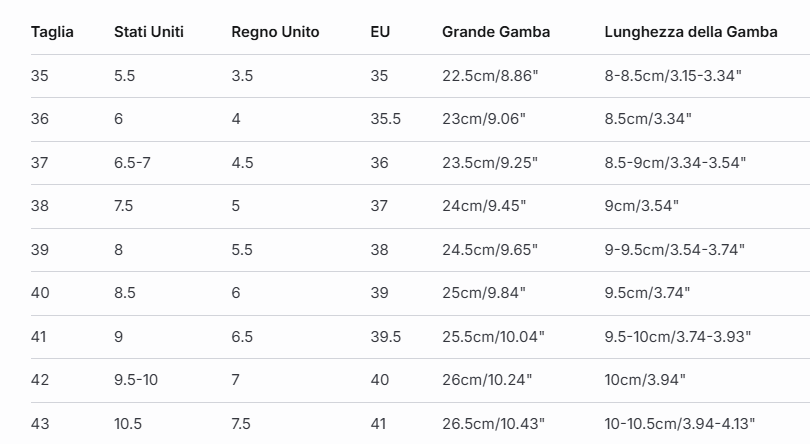Click the 25cm/9.84" cell
Viewport: 810px width, 444px height.
pyautogui.click(x=483, y=293)
